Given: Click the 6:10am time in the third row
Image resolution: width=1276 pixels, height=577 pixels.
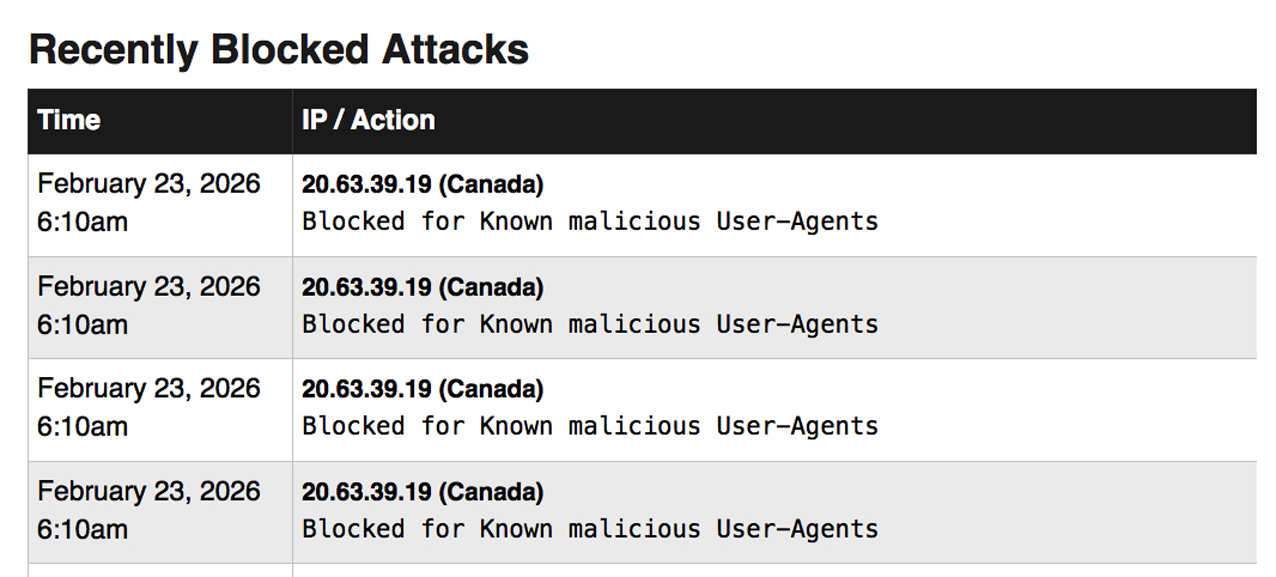Looking at the screenshot, I should 82,427.
